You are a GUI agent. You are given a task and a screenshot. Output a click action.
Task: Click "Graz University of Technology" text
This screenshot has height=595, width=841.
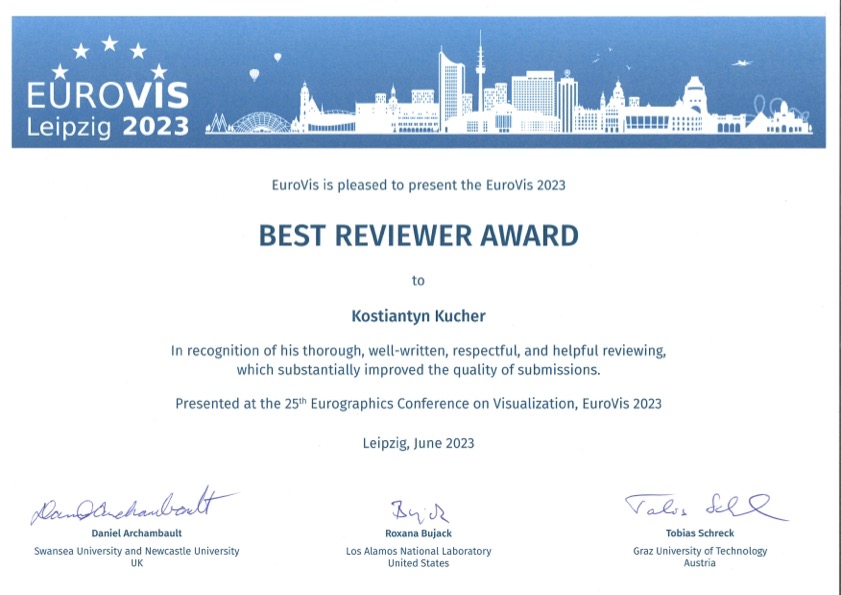[x=700, y=551]
